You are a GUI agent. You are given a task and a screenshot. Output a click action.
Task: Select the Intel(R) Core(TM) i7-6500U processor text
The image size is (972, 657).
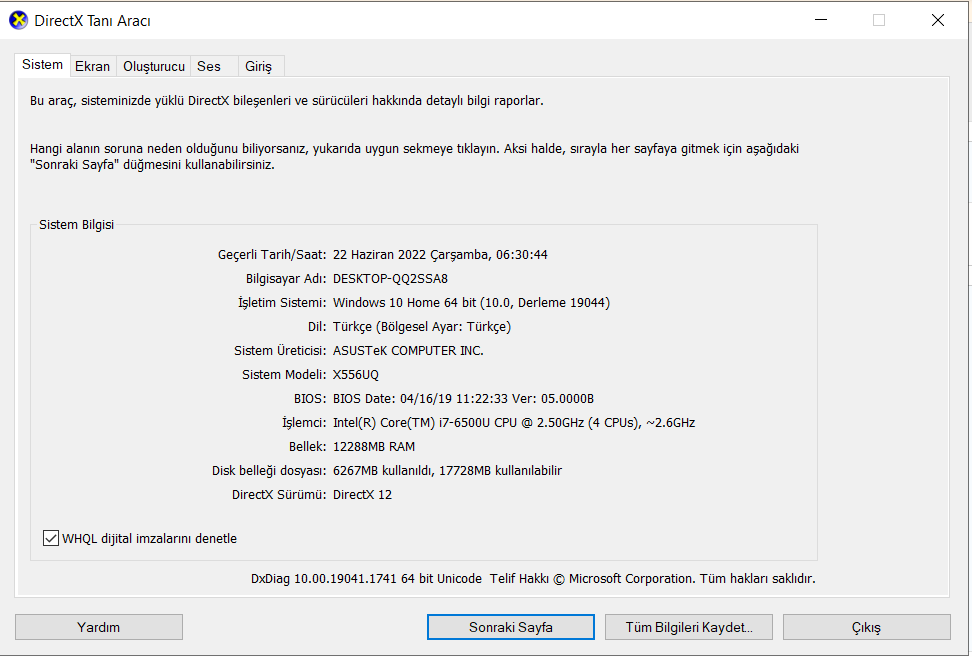[x=514, y=423]
